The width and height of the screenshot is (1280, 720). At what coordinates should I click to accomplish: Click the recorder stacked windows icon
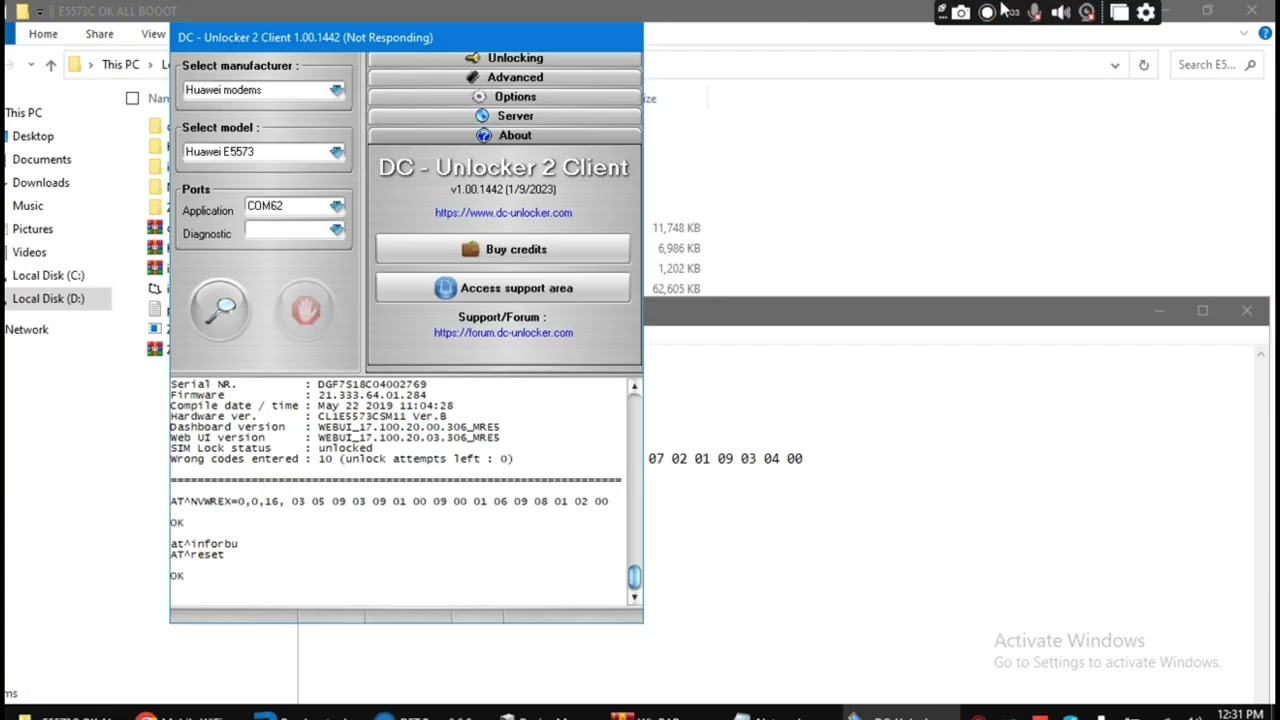[x=1119, y=12]
